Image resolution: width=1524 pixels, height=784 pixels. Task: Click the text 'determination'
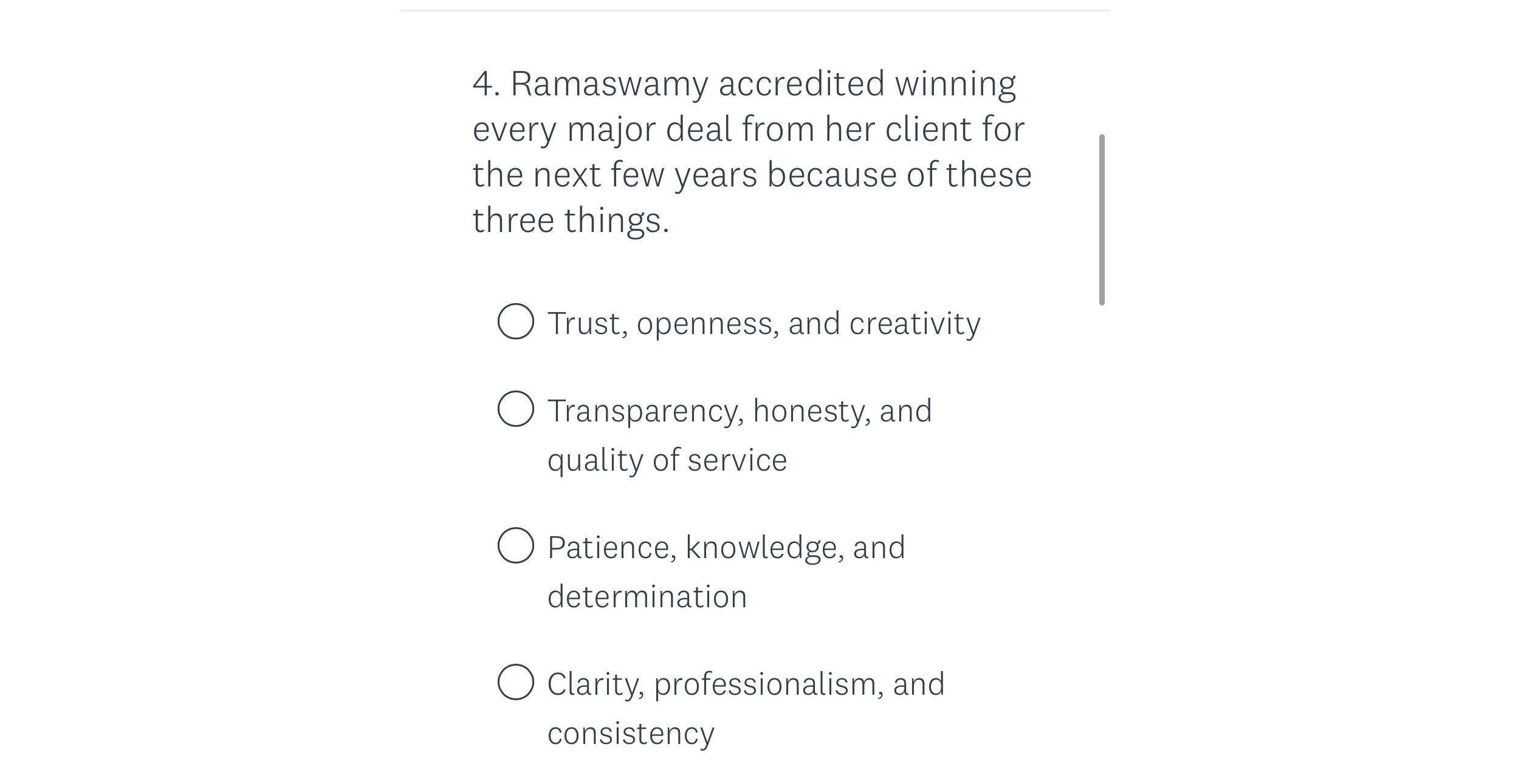tap(647, 596)
